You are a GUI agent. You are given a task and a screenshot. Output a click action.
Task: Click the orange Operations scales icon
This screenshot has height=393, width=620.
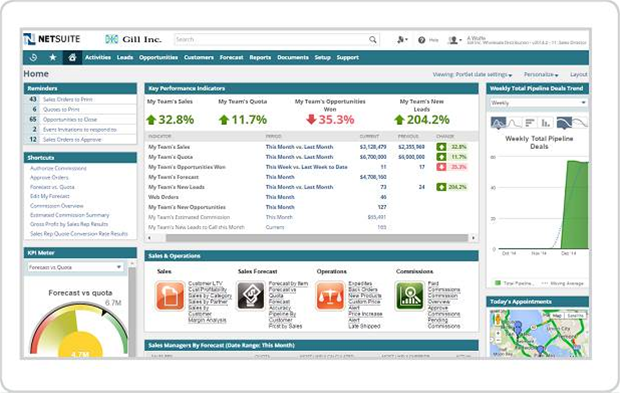330,296
